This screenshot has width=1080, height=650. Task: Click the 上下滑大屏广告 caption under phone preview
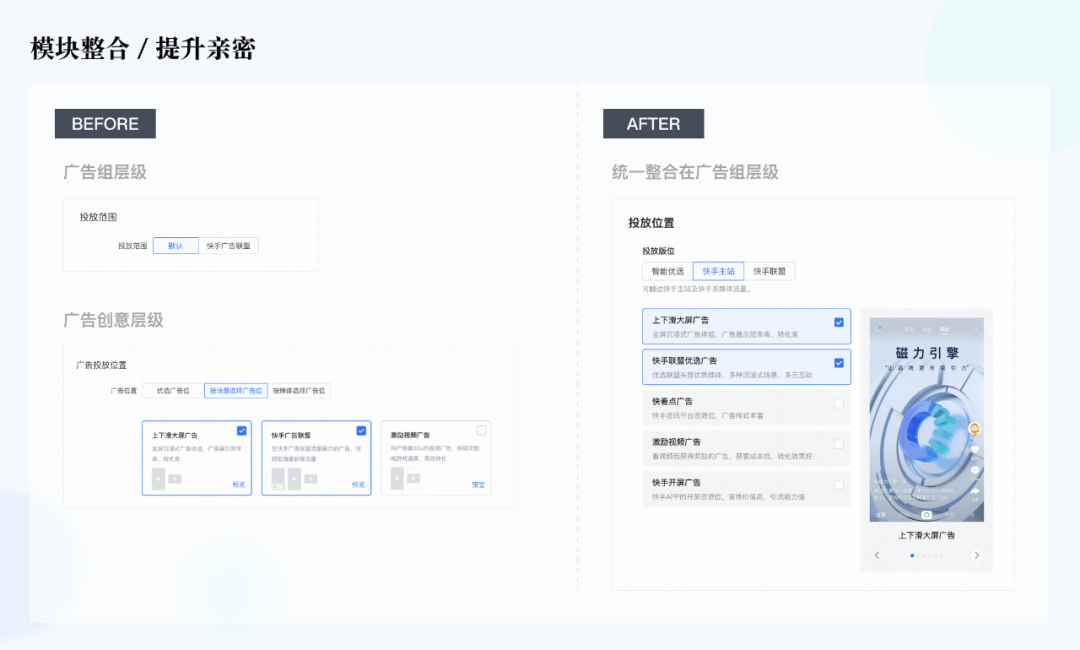(x=927, y=535)
